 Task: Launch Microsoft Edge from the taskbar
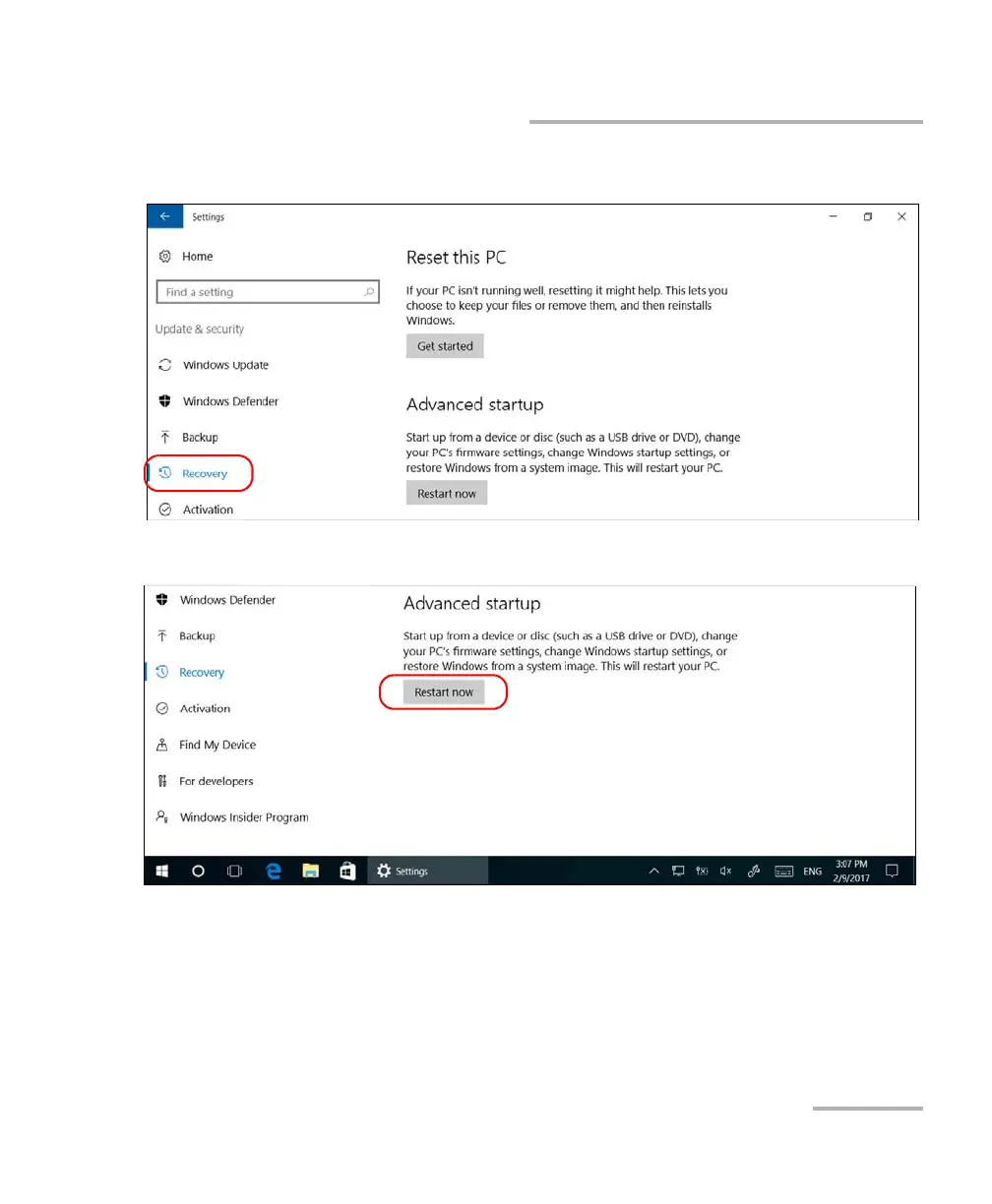[274, 871]
